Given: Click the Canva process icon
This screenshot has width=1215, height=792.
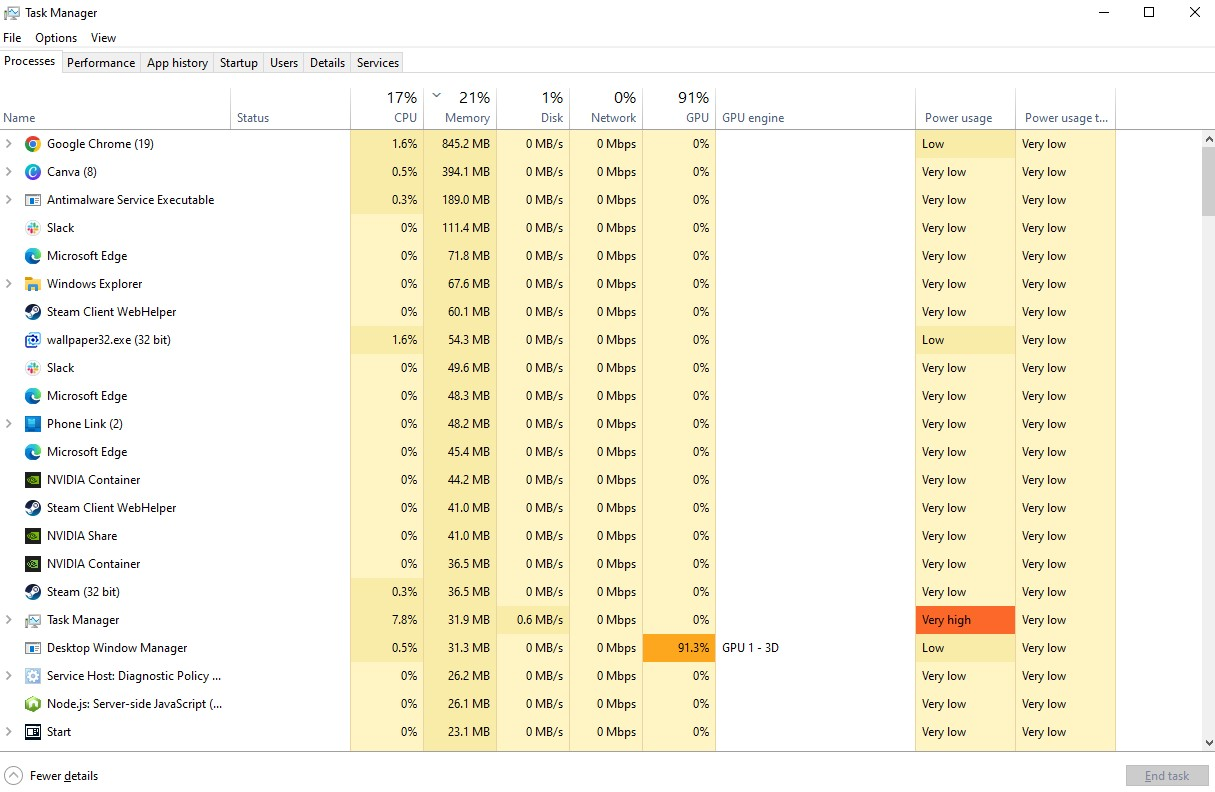Looking at the screenshot, I should tap(32, 172).
